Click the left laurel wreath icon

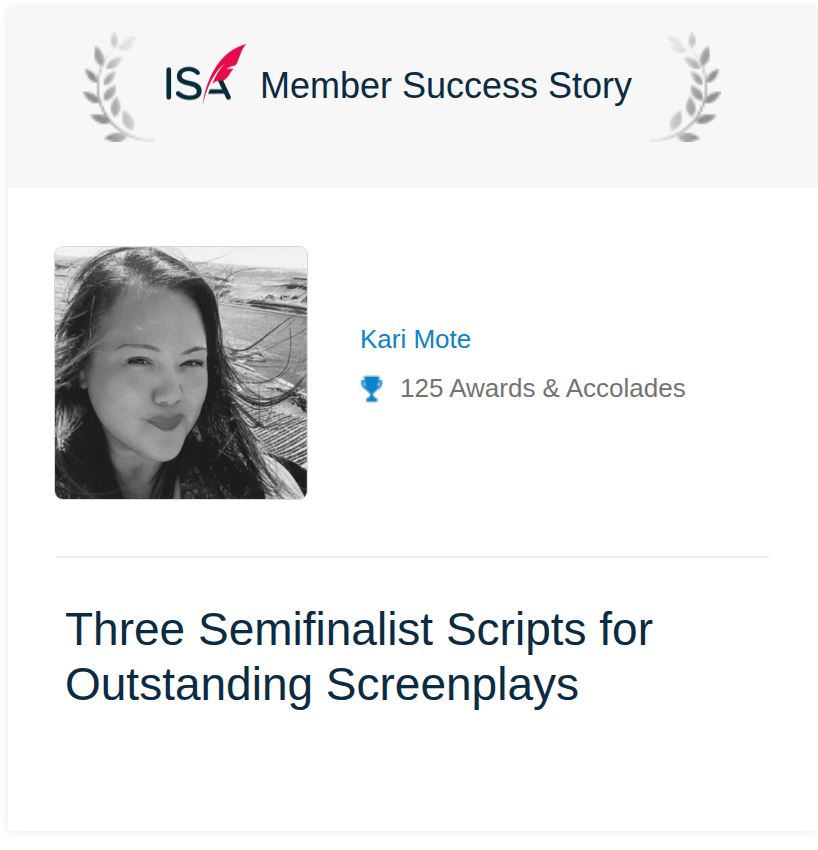pyautogui.click(x=115, y=87)
